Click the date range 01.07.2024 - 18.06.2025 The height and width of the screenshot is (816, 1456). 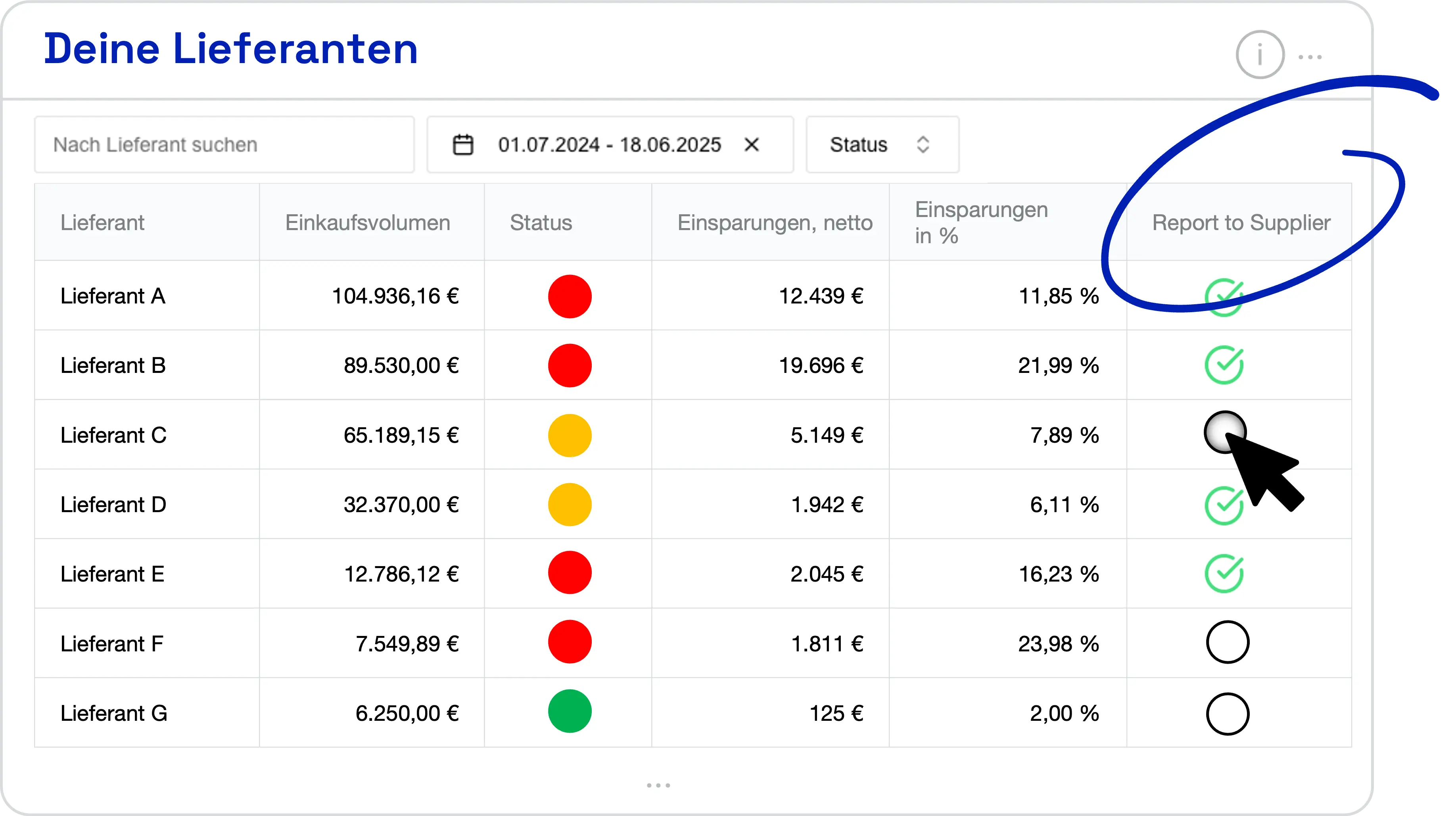pos(609,144)
